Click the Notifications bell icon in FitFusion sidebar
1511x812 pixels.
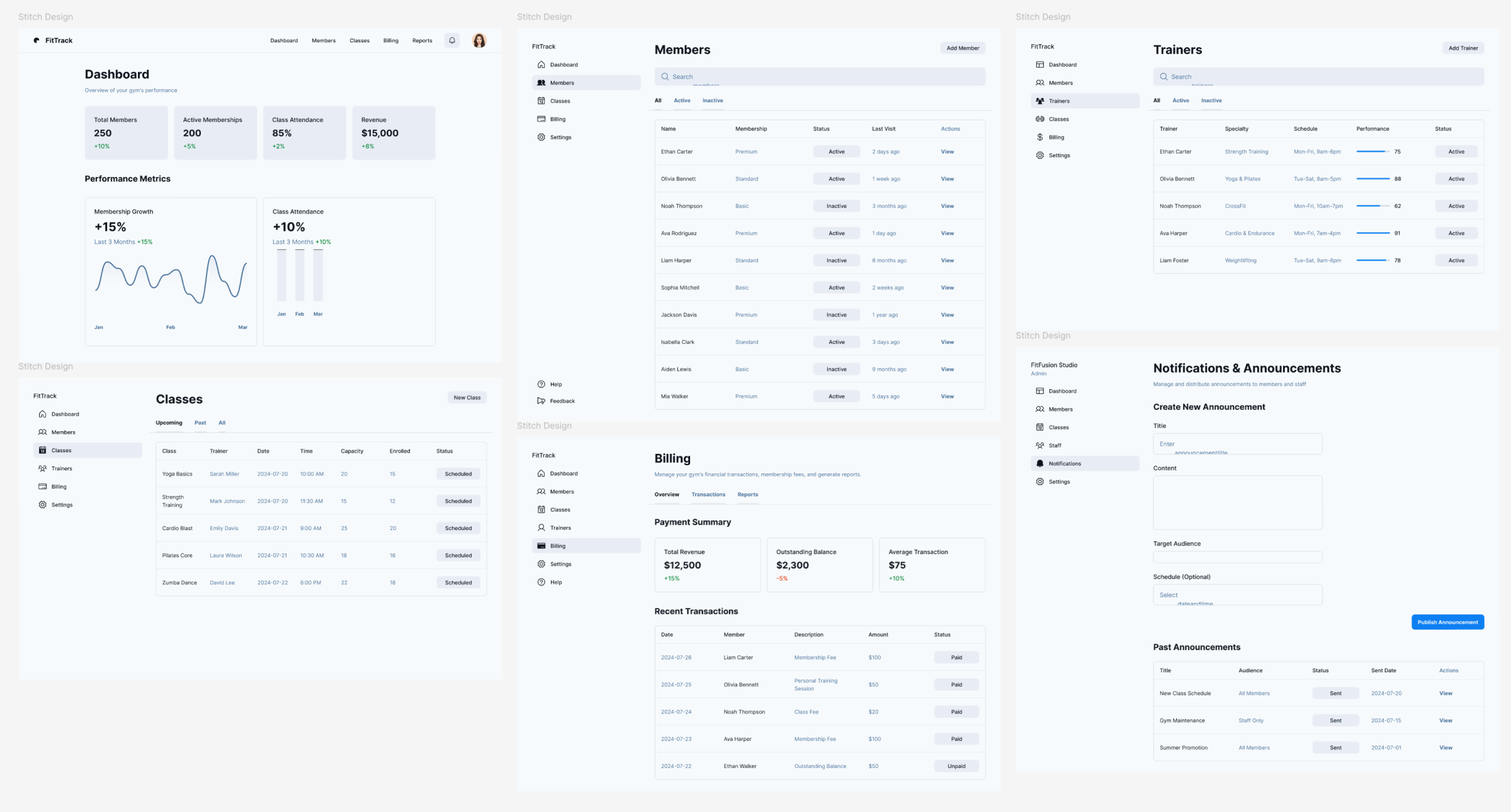[1039, 463]
